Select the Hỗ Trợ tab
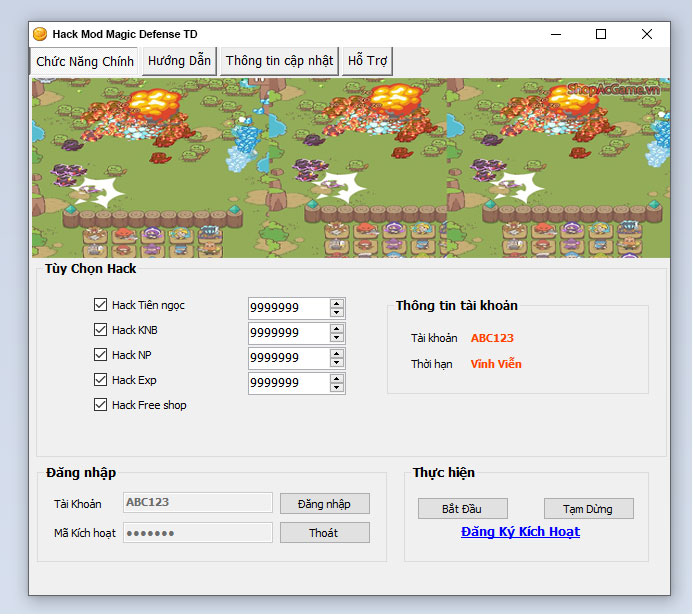The image size is (693, 616). coord(367,61)
